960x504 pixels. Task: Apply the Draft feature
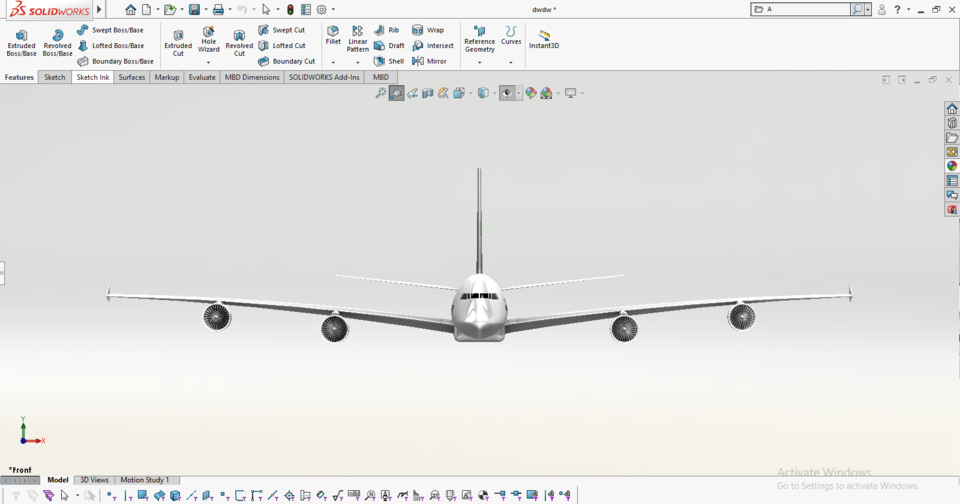pyautogui.click(x=389, y=46)
